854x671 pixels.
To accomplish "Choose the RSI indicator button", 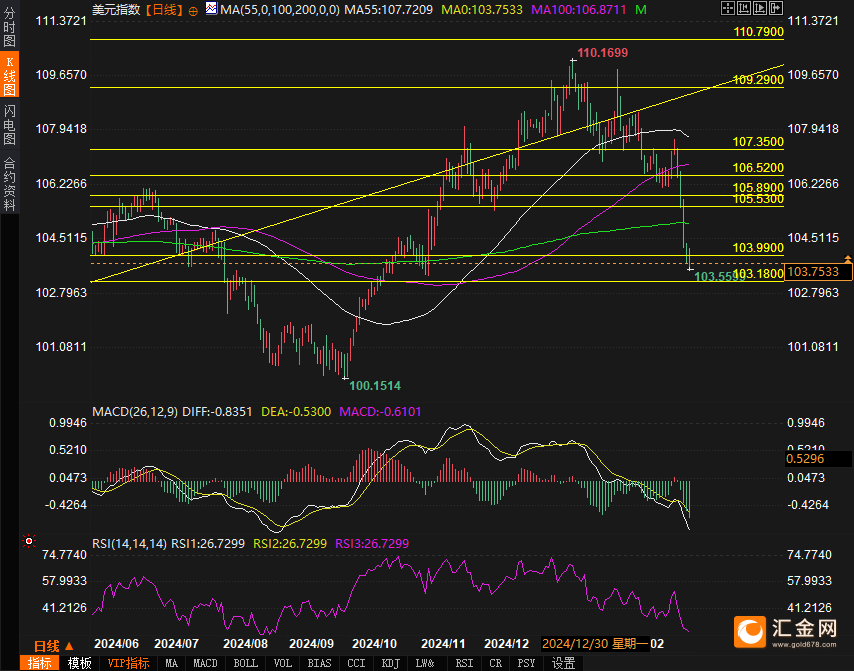I will coord(464,663).
